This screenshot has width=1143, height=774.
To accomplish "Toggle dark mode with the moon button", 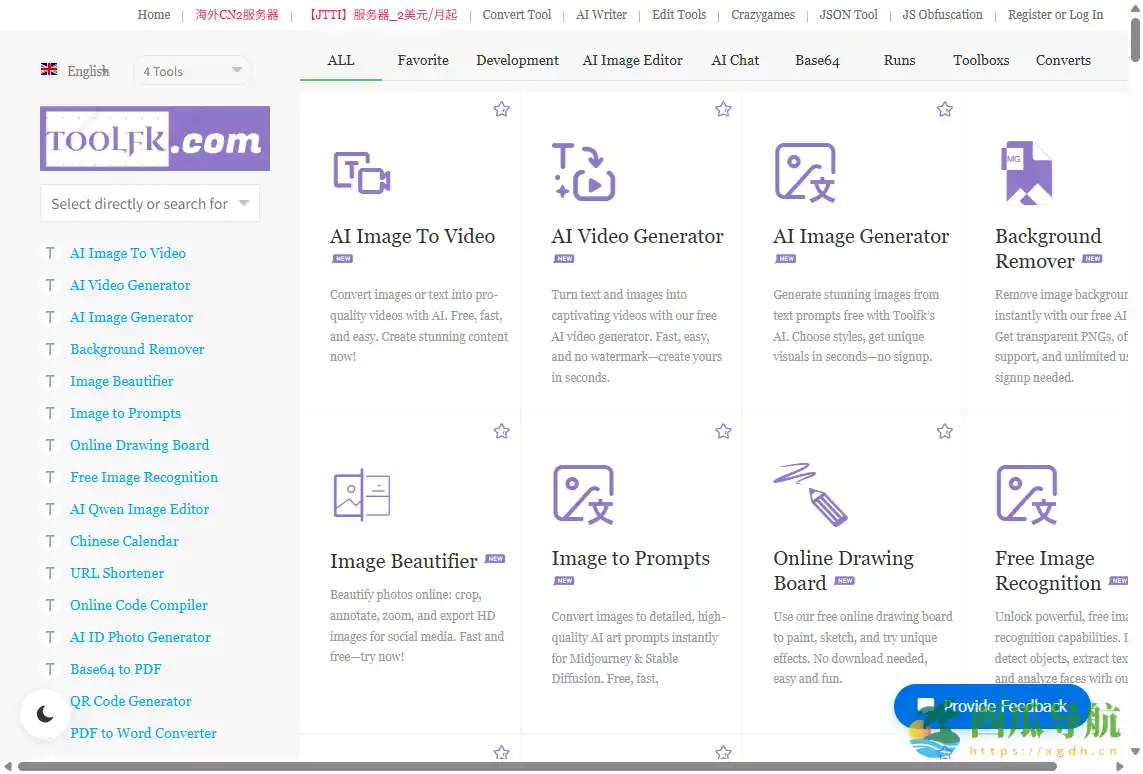I will pos(45,714).
